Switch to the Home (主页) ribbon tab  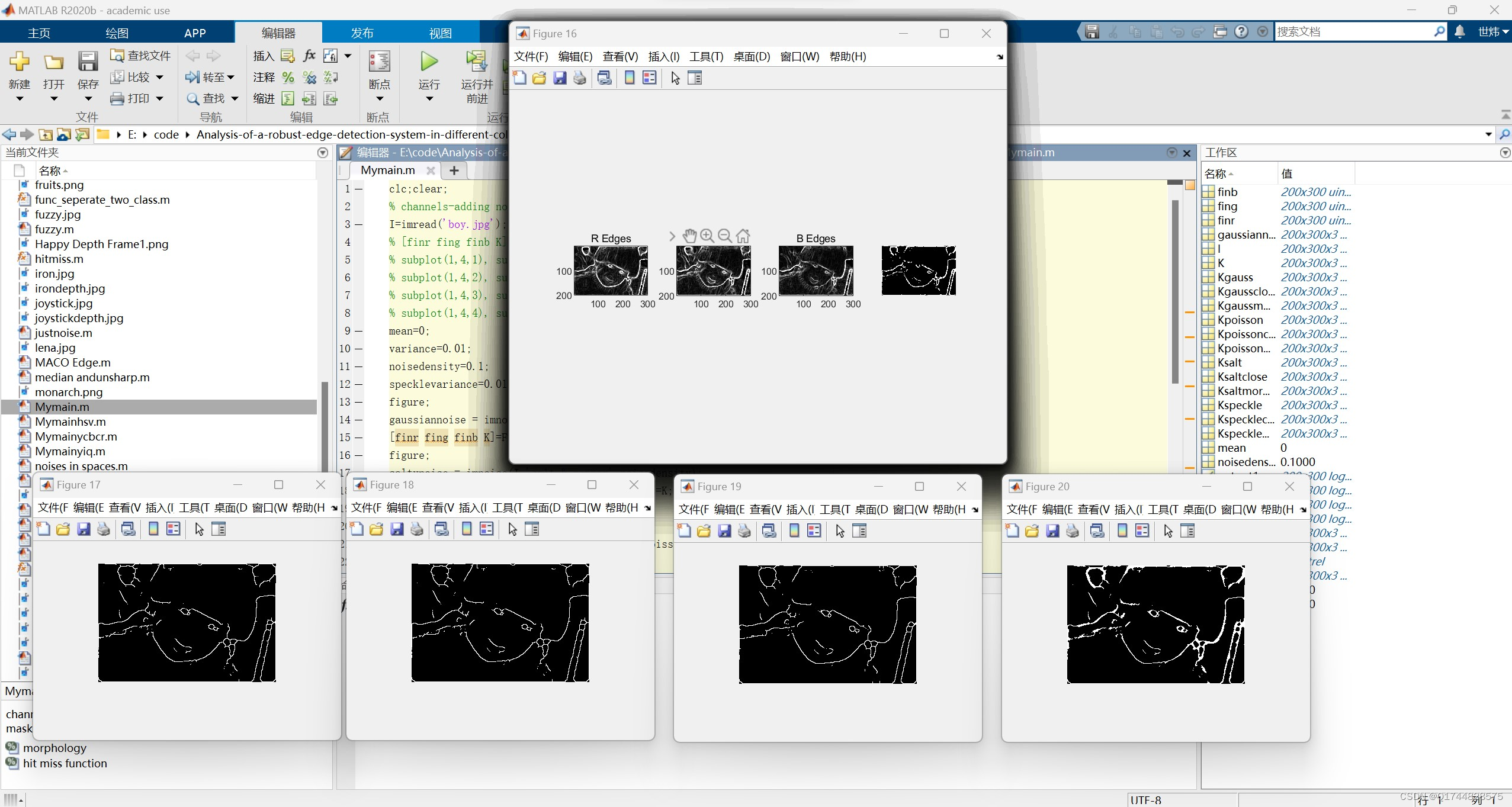[39, 33]
